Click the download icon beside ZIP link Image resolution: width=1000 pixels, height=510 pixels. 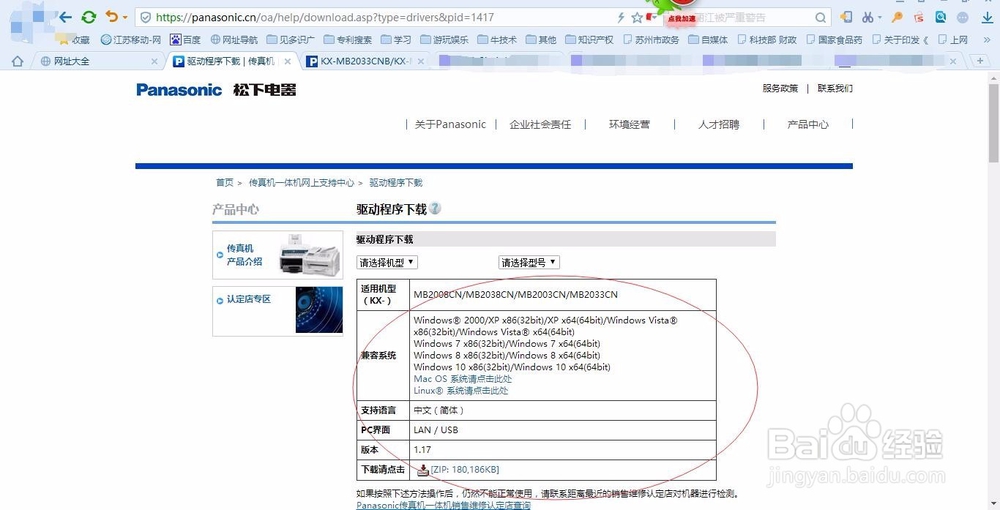[x=423, y=470]
